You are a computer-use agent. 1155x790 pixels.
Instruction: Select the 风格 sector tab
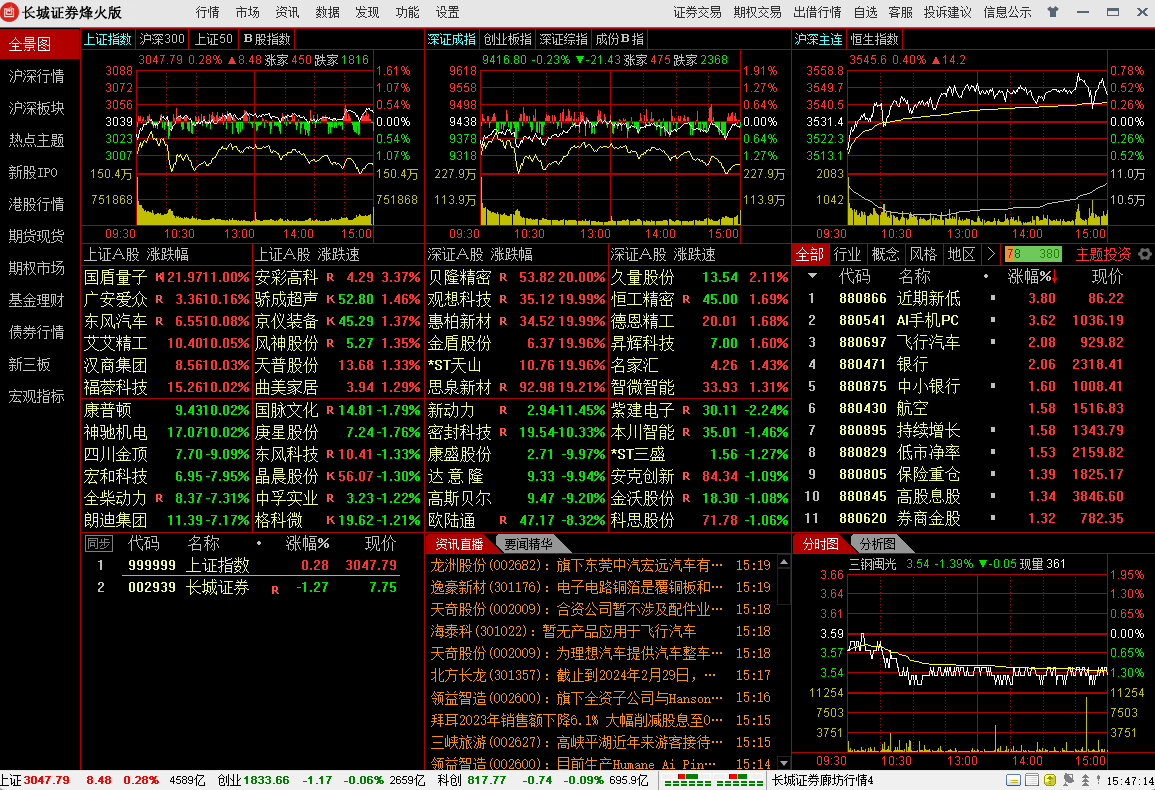coord(924,254)
